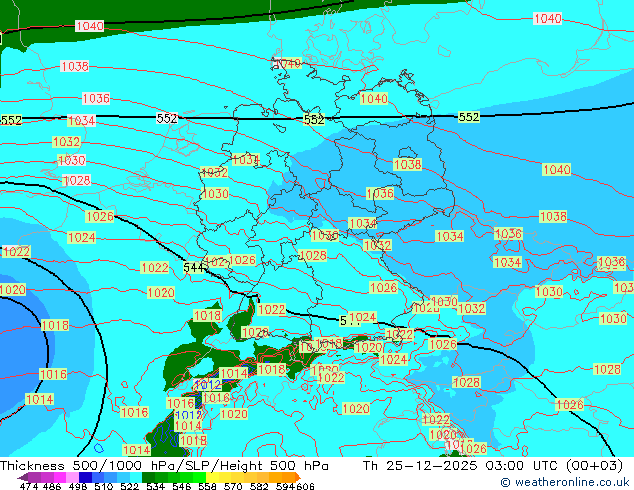Select the darkest green legend swatch
This screenshot has width=634, height=490.
tap(146, 477)
